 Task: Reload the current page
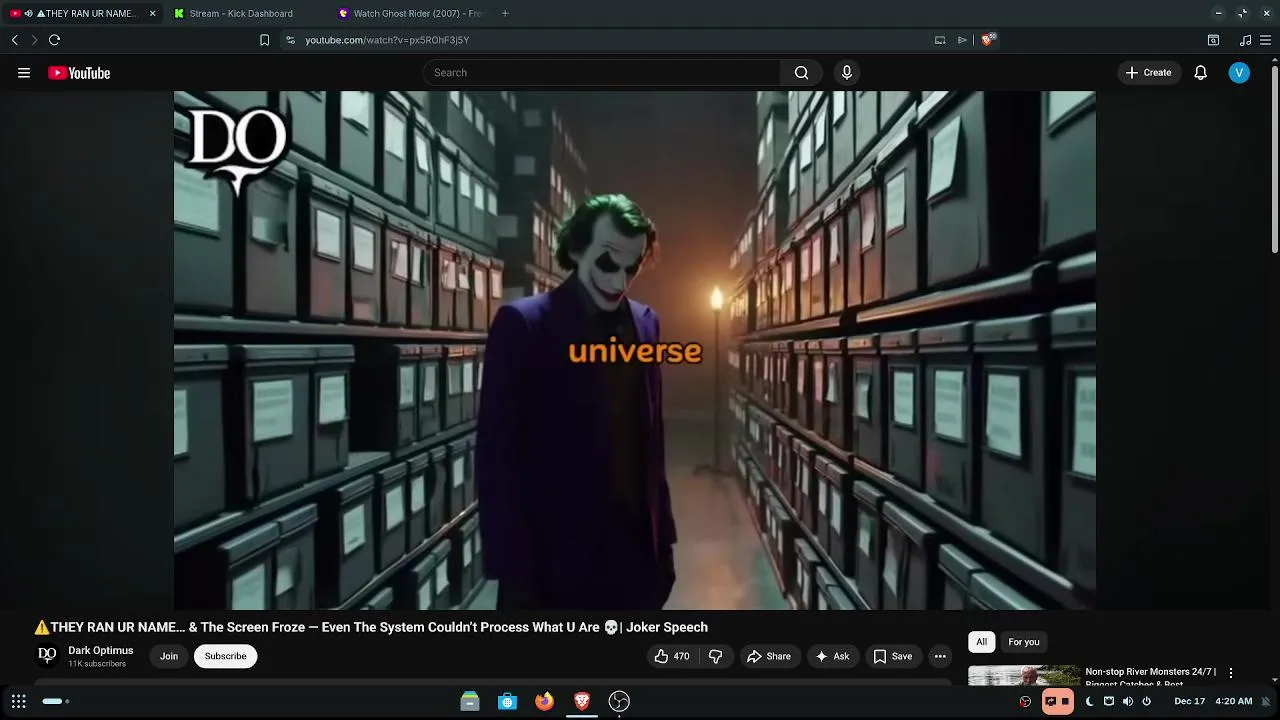(54, 40)
